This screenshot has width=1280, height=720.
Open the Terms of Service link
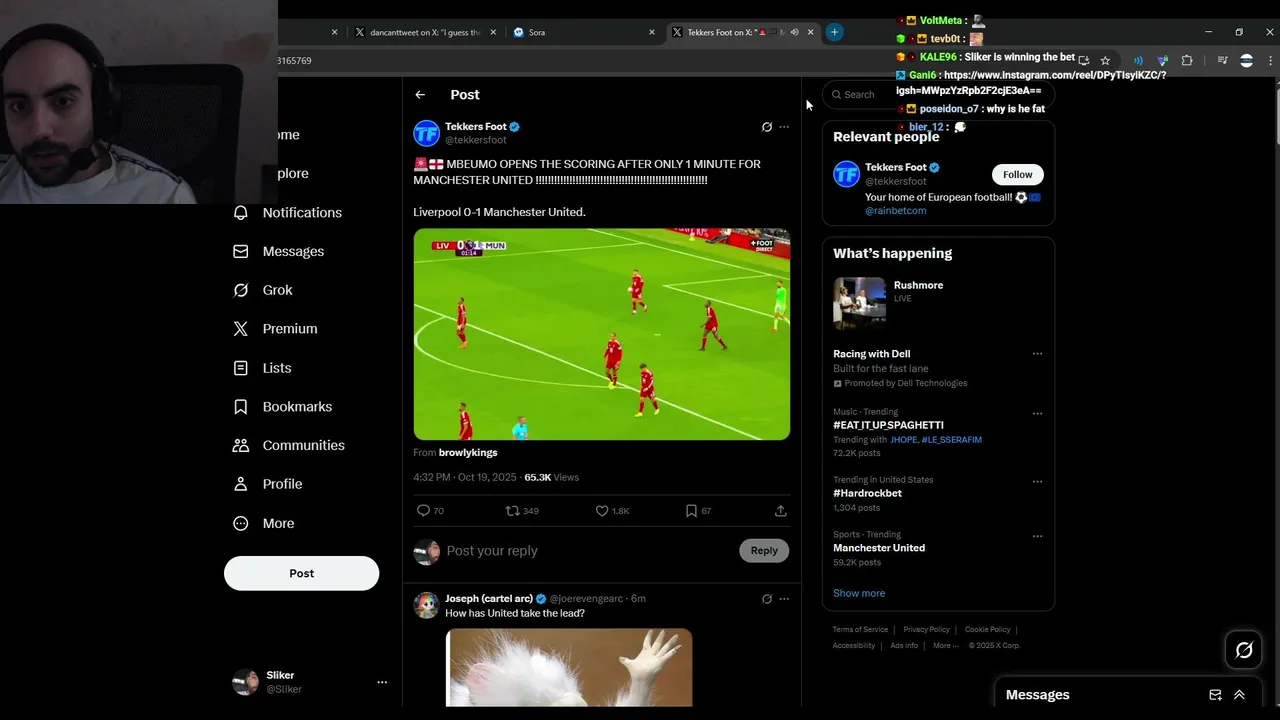pyautogui.click(x=860, y=630)
